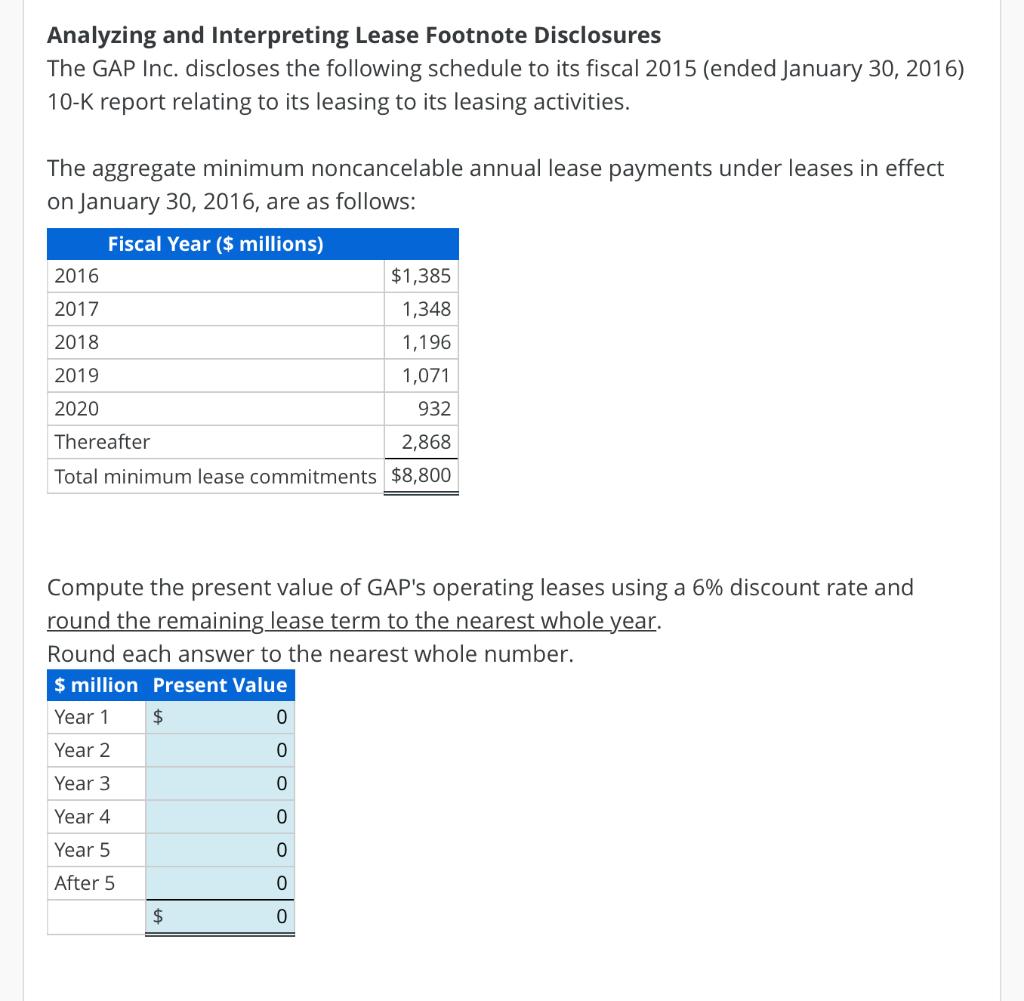Screen dimensions: 1024x1001
Task: Click the 2016 row showing $1,385
Action: click(x=250, y=276)
